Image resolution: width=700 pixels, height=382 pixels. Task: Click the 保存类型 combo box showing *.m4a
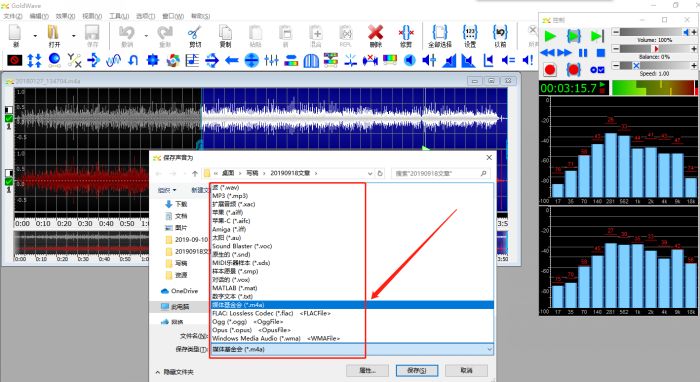click(x=352, y=349)
